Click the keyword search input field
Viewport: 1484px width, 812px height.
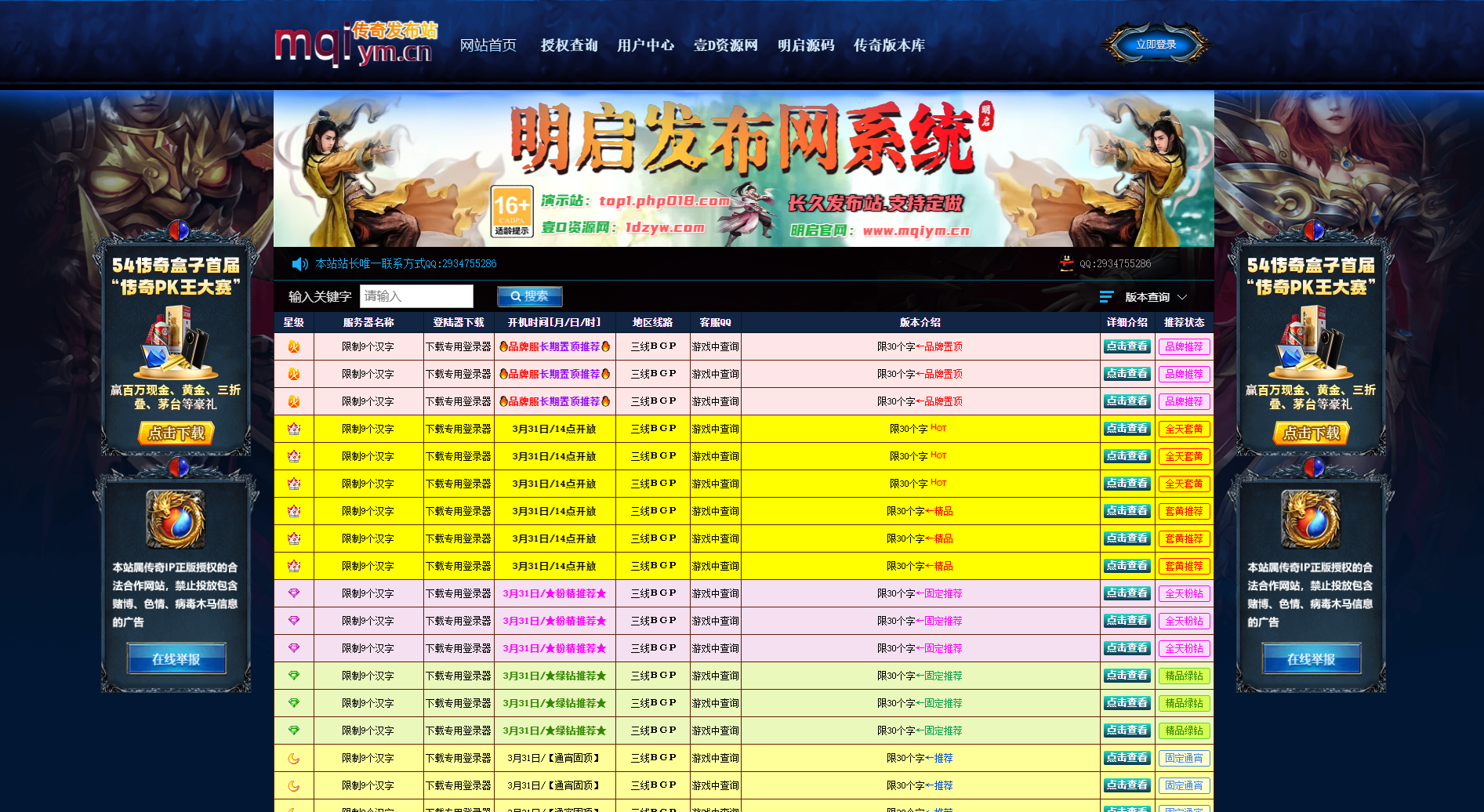[416, 296]
